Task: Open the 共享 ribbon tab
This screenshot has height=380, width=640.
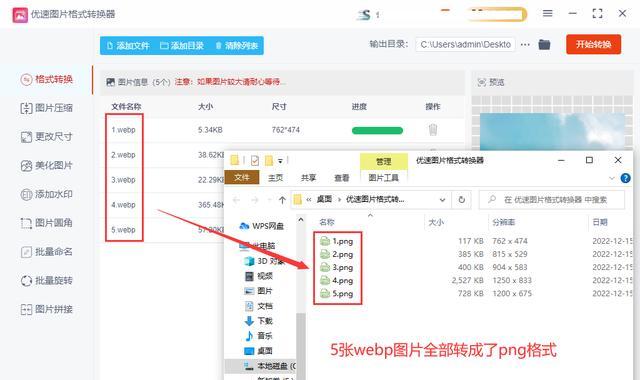Action: tap(309, 178)
